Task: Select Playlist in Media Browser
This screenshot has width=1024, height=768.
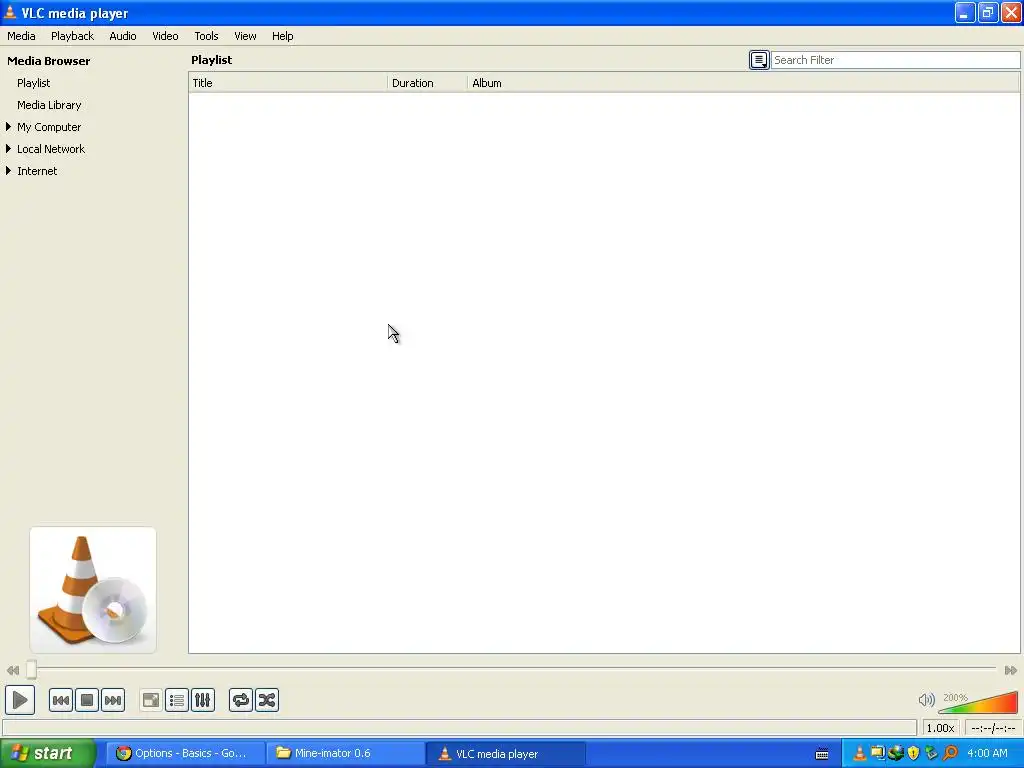Action: coord(33,83)
